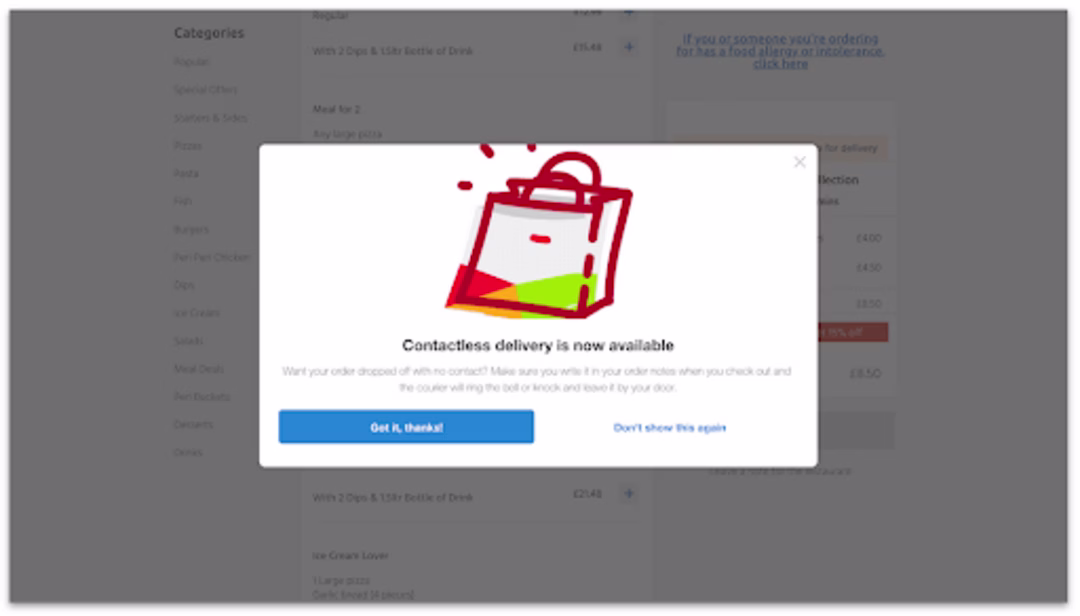This screenshot has height=616, width=1080.
Task: Choose the Pizzas category
Action: click(x=187, y=146)
